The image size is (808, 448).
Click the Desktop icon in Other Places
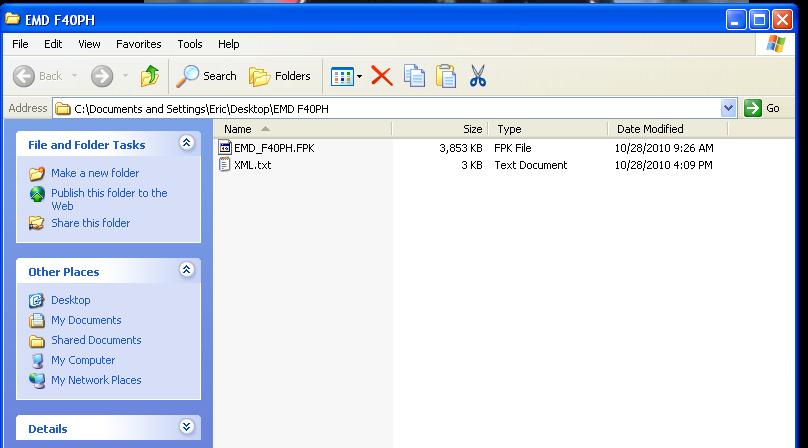pyautogui.click(x=37, y=300)
